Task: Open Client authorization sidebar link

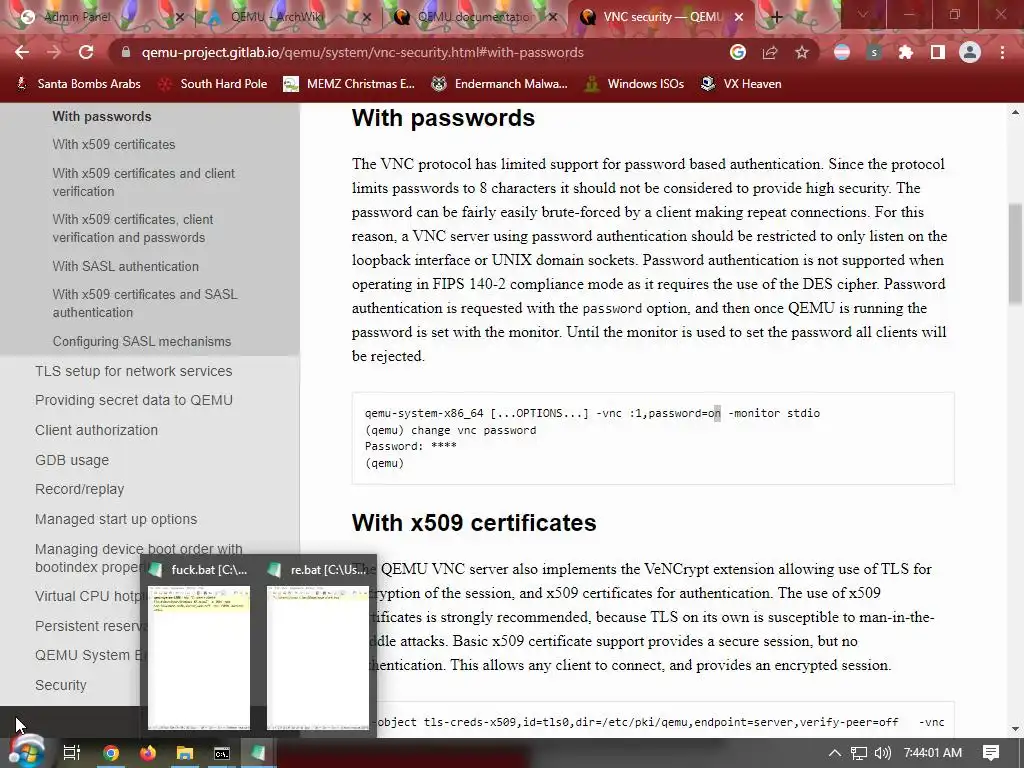Action: (96, 430)
